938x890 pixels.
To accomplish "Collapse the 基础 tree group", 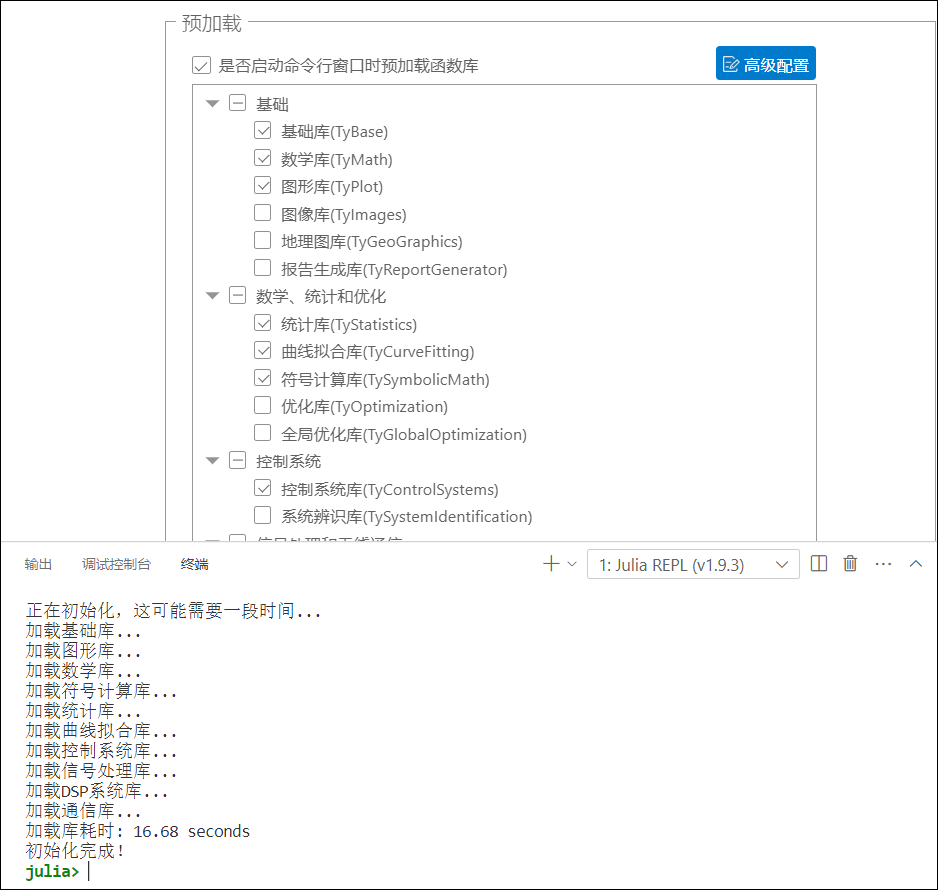I will point(212,103).
